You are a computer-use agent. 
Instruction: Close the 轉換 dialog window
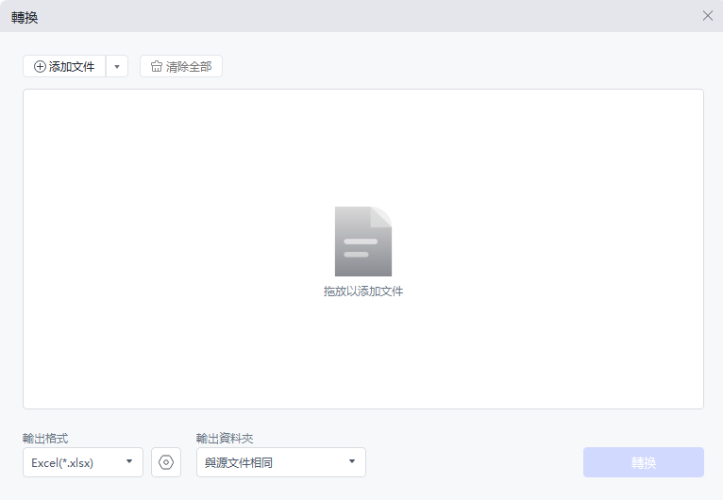coord(708,16)
